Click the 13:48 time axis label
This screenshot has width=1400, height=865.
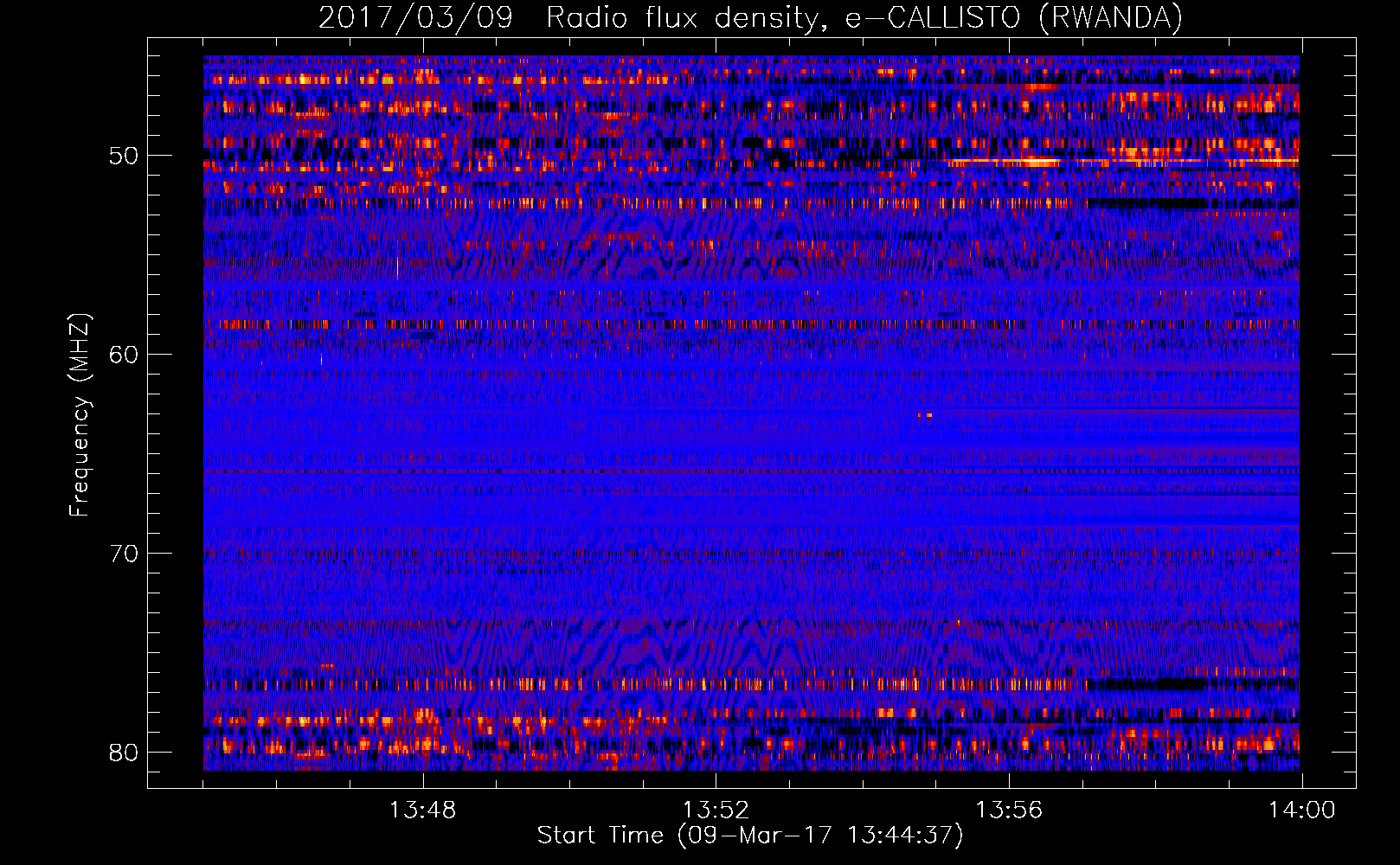422,811
